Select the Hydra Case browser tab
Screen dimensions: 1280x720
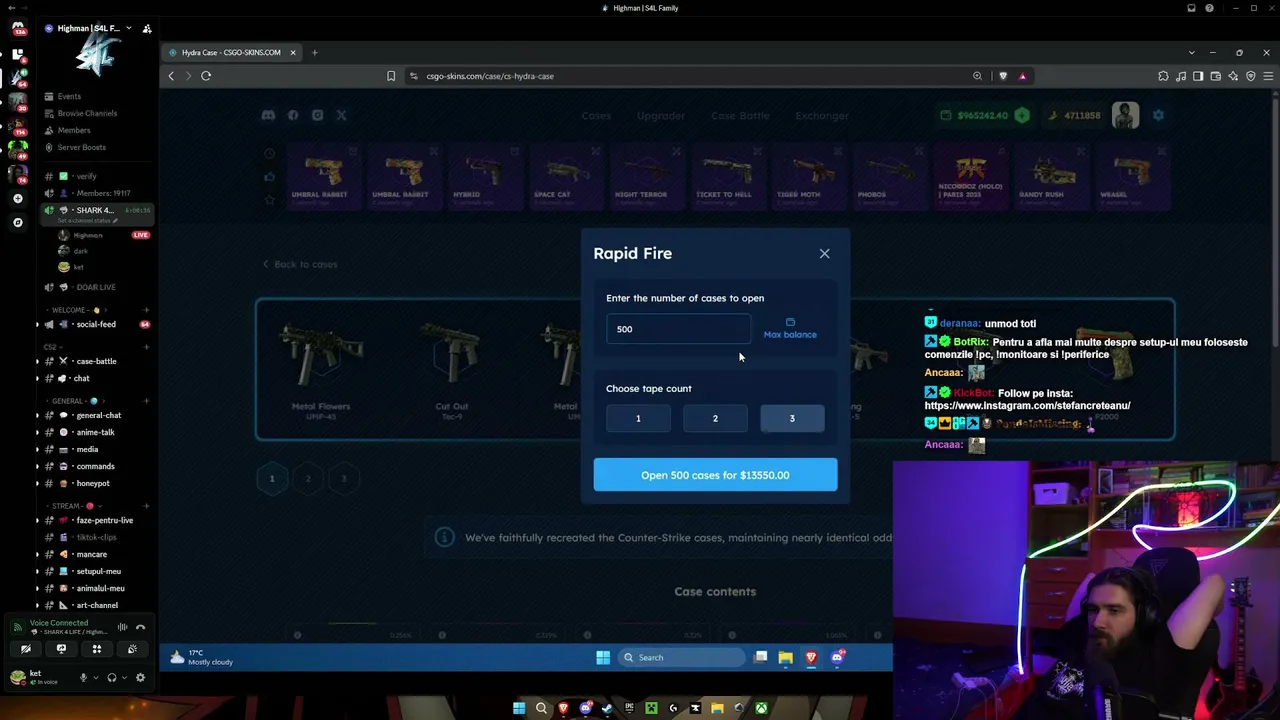click(232, 52)
